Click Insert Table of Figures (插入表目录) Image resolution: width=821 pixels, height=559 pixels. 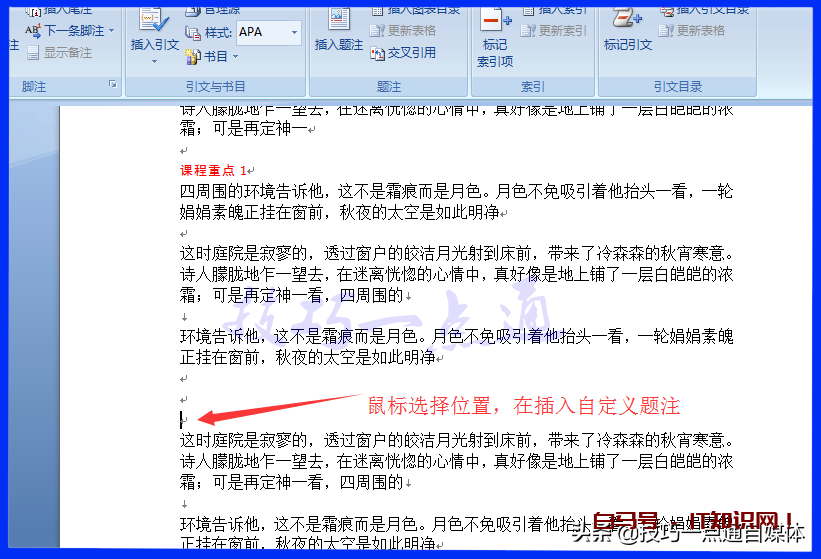(x=415, y=10)
